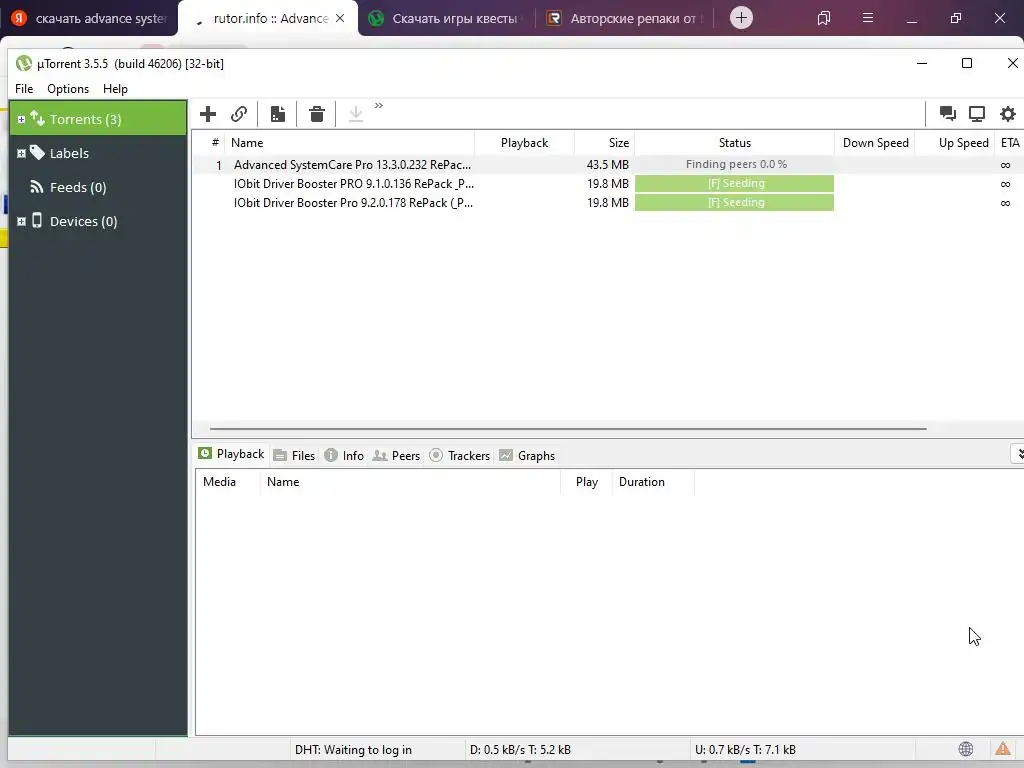Sort by the Status column header

[x=735, y=143]
